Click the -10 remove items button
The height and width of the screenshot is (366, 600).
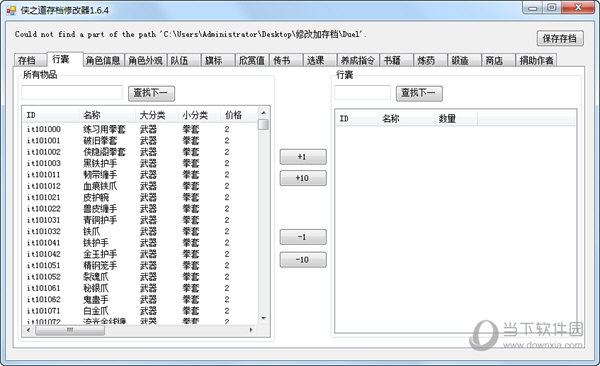tap(303, 260)
